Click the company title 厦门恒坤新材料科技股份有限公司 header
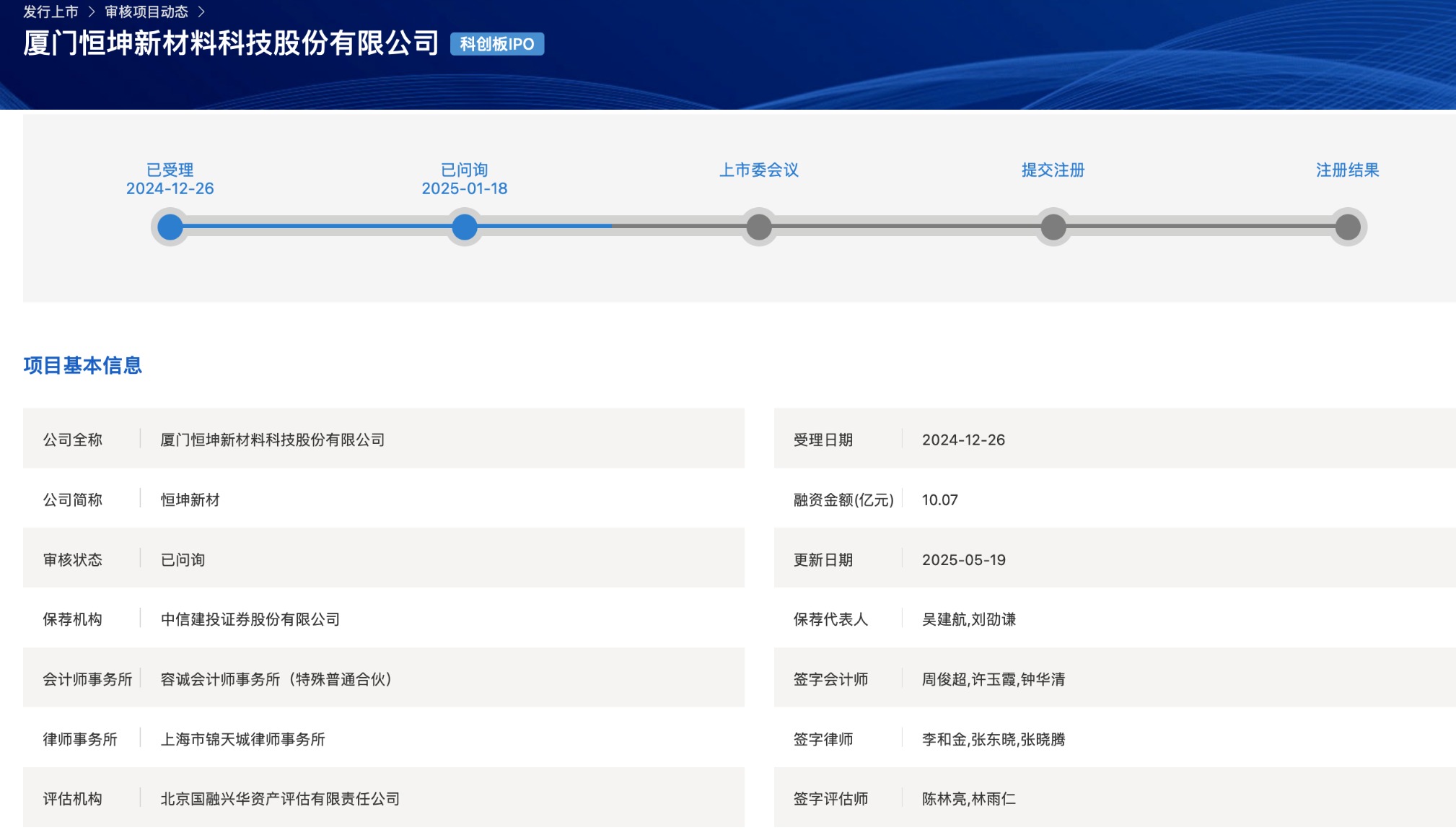1456x830 pixels. (x=231, y=43)
